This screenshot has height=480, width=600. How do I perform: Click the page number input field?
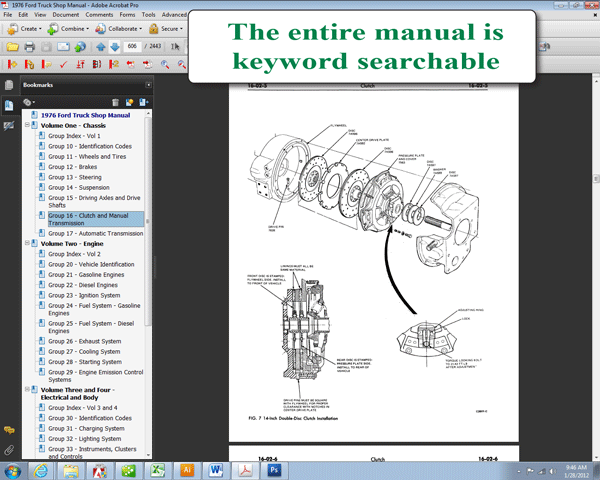tap(132, 46)
